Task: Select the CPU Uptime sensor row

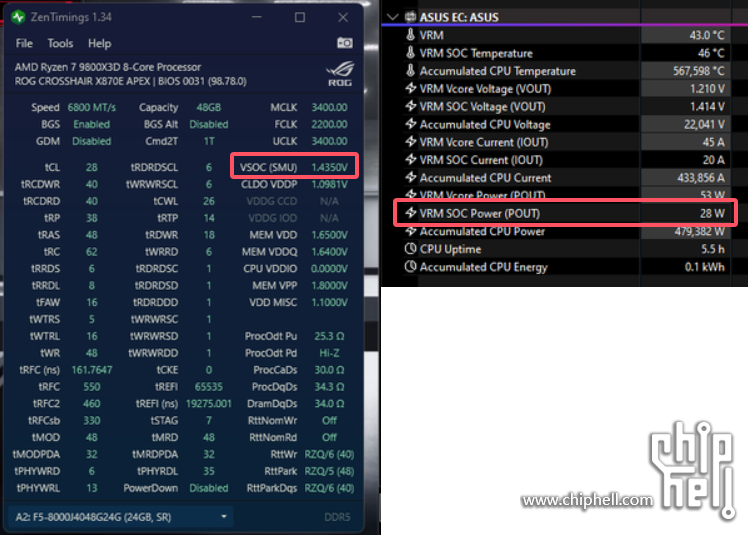Action: click(x=565, y=249)
